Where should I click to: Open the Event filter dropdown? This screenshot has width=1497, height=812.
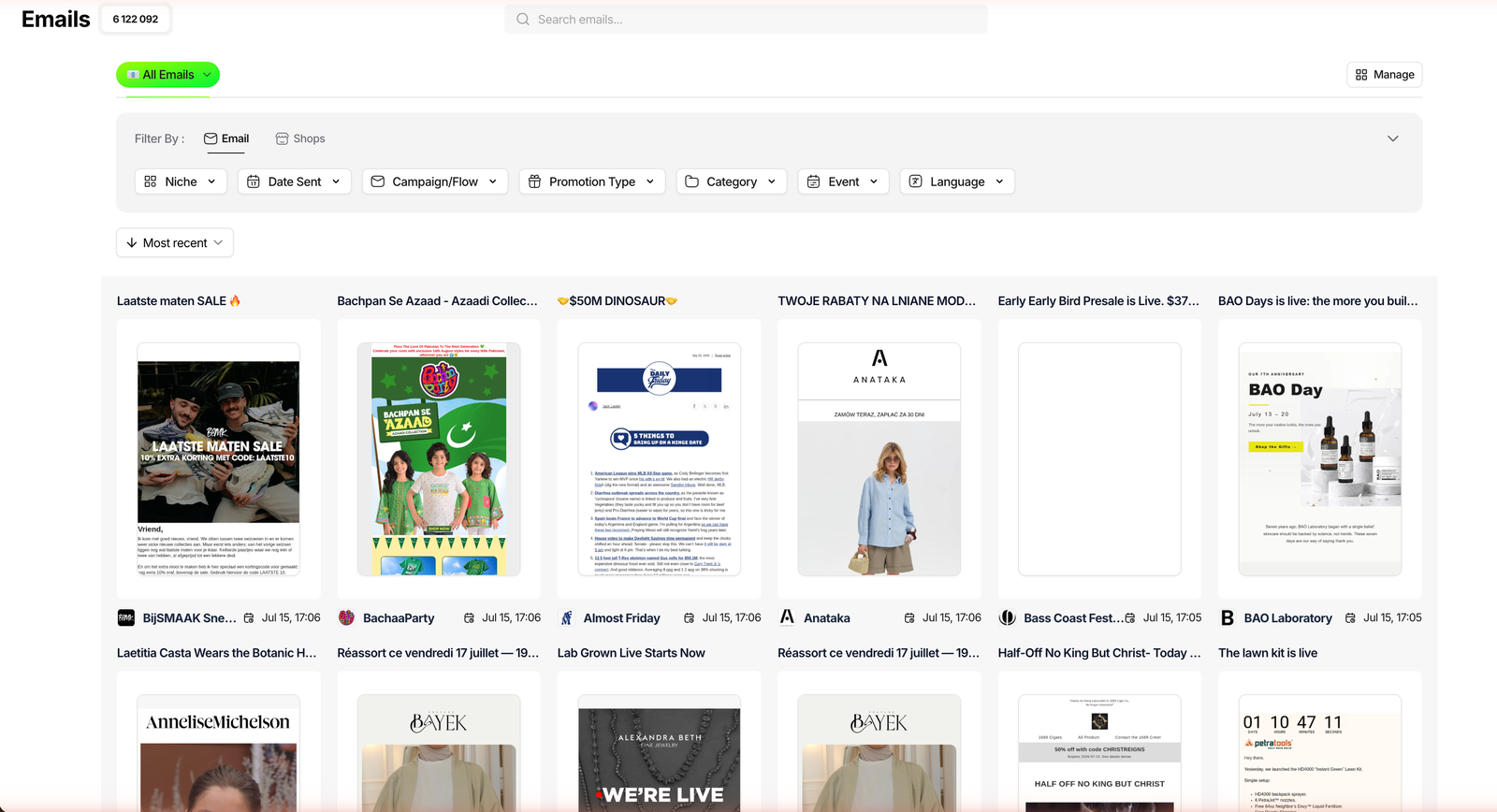844,181
